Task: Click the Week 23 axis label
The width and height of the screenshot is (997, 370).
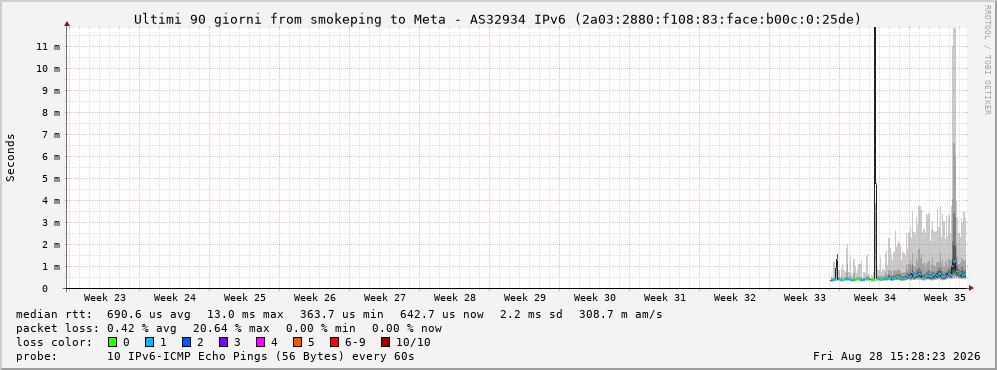Action: [105, 298]
